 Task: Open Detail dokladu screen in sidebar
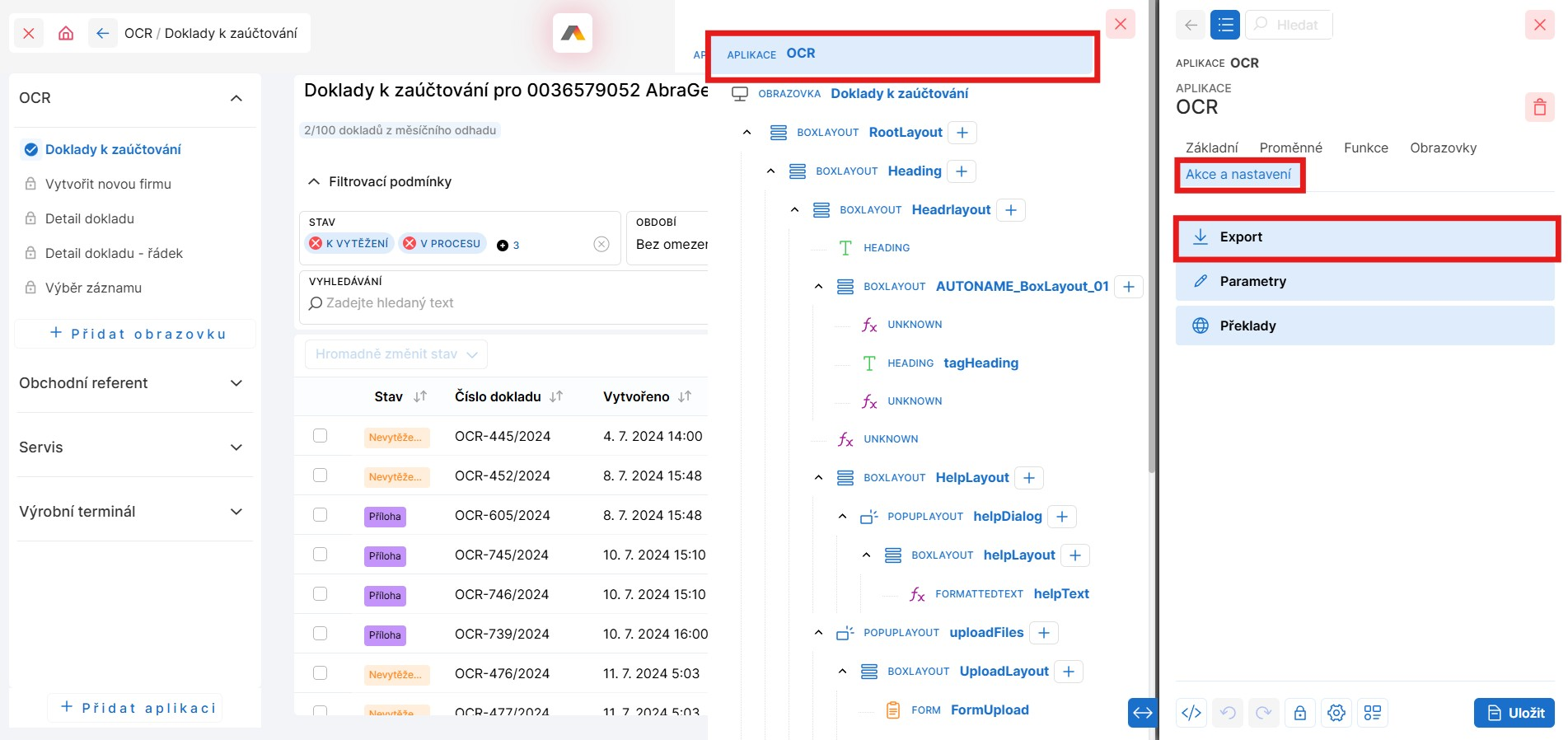click(x=90, y=218)
